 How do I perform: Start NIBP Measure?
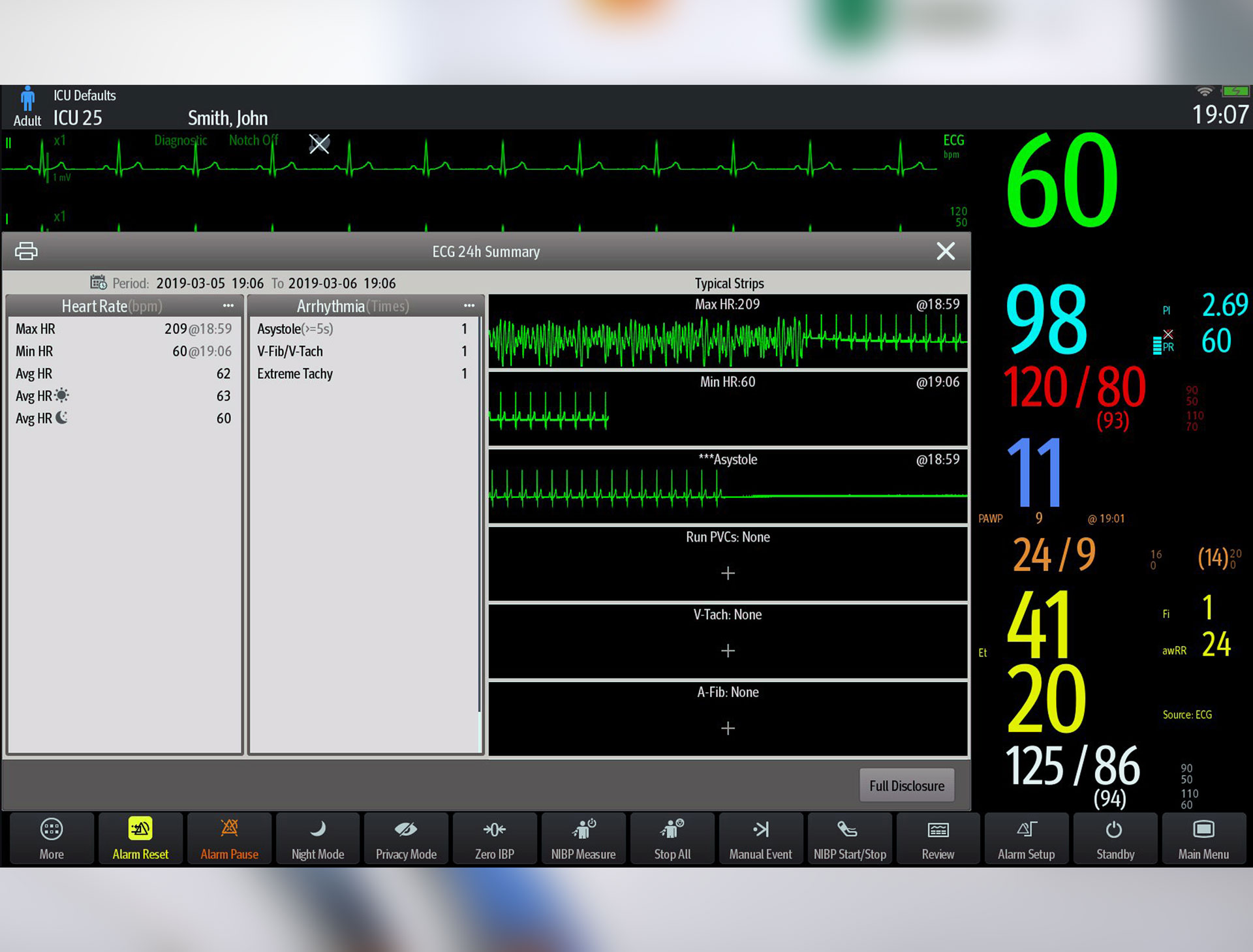pyautogui.click(x=583, y=838)
